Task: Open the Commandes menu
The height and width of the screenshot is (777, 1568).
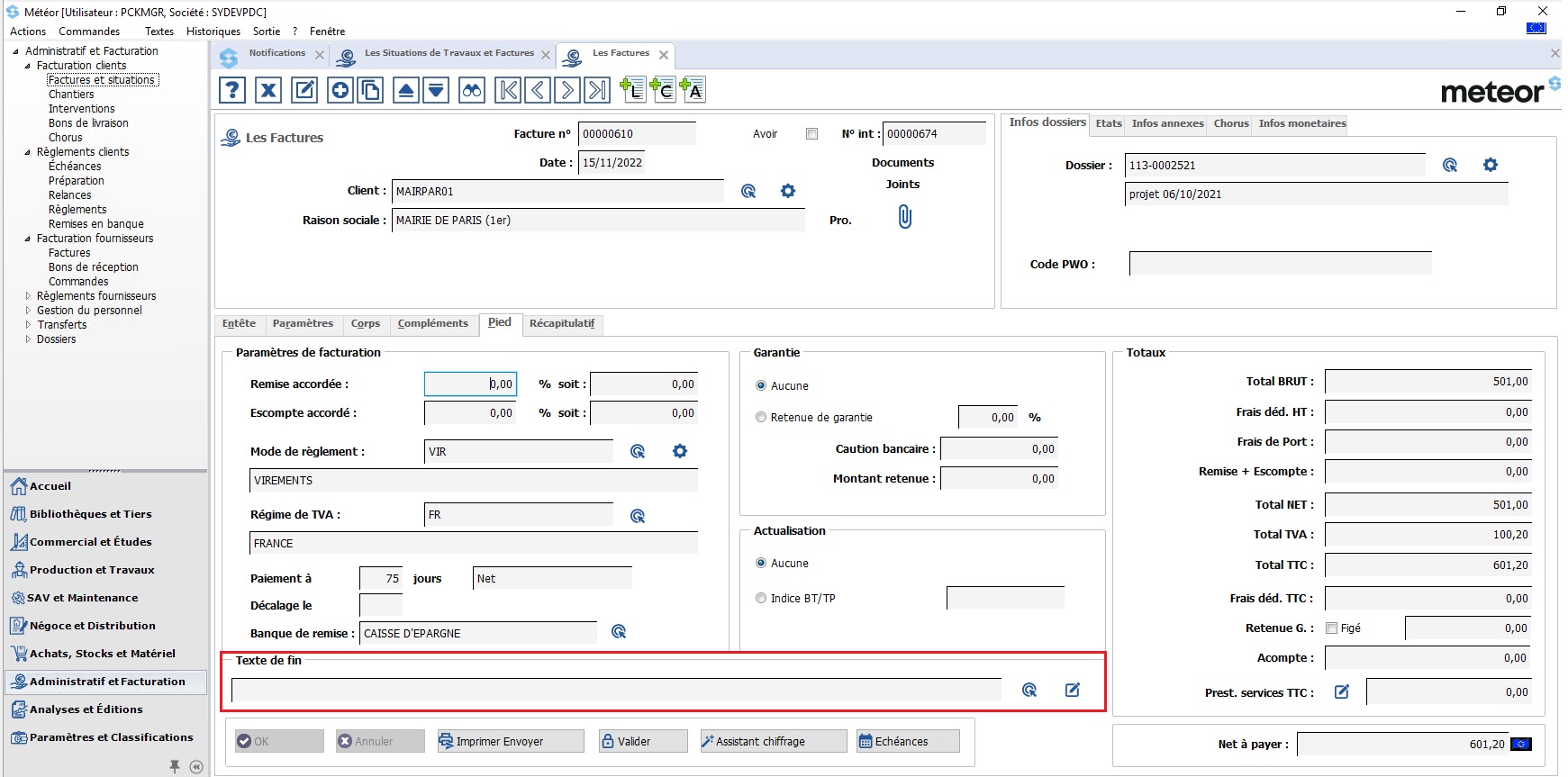Action: tap(89, 32)
